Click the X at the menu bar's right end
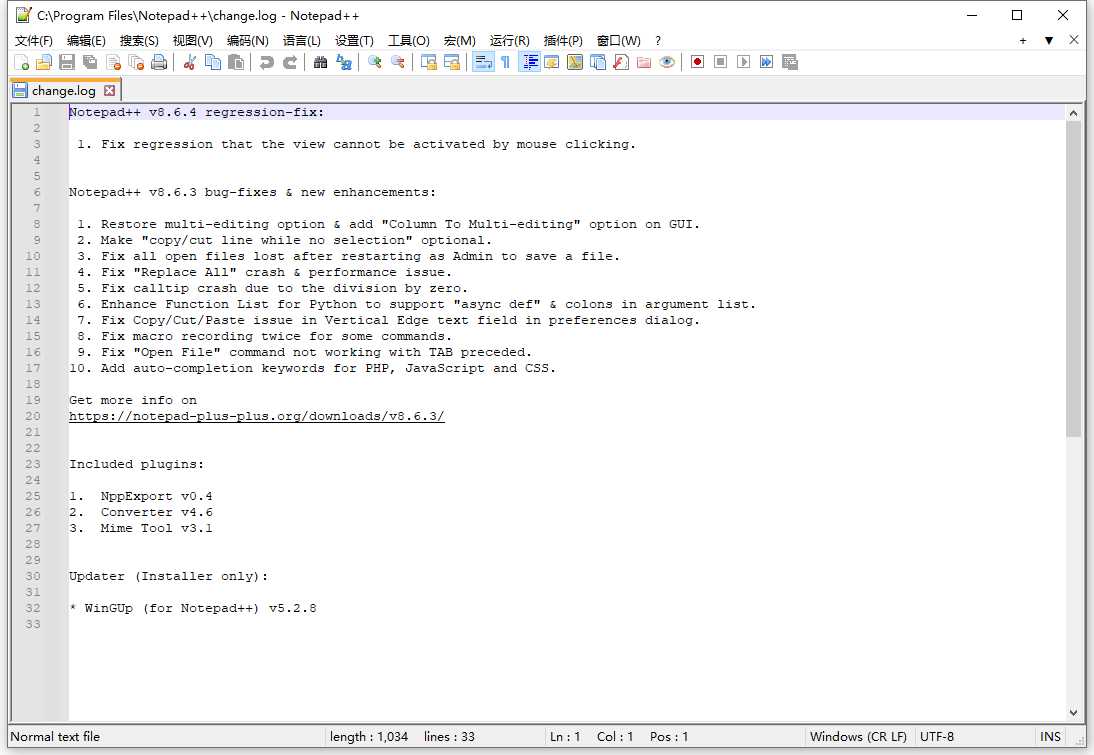This screenshot has width=1094, height=755. click(1074, 40)
